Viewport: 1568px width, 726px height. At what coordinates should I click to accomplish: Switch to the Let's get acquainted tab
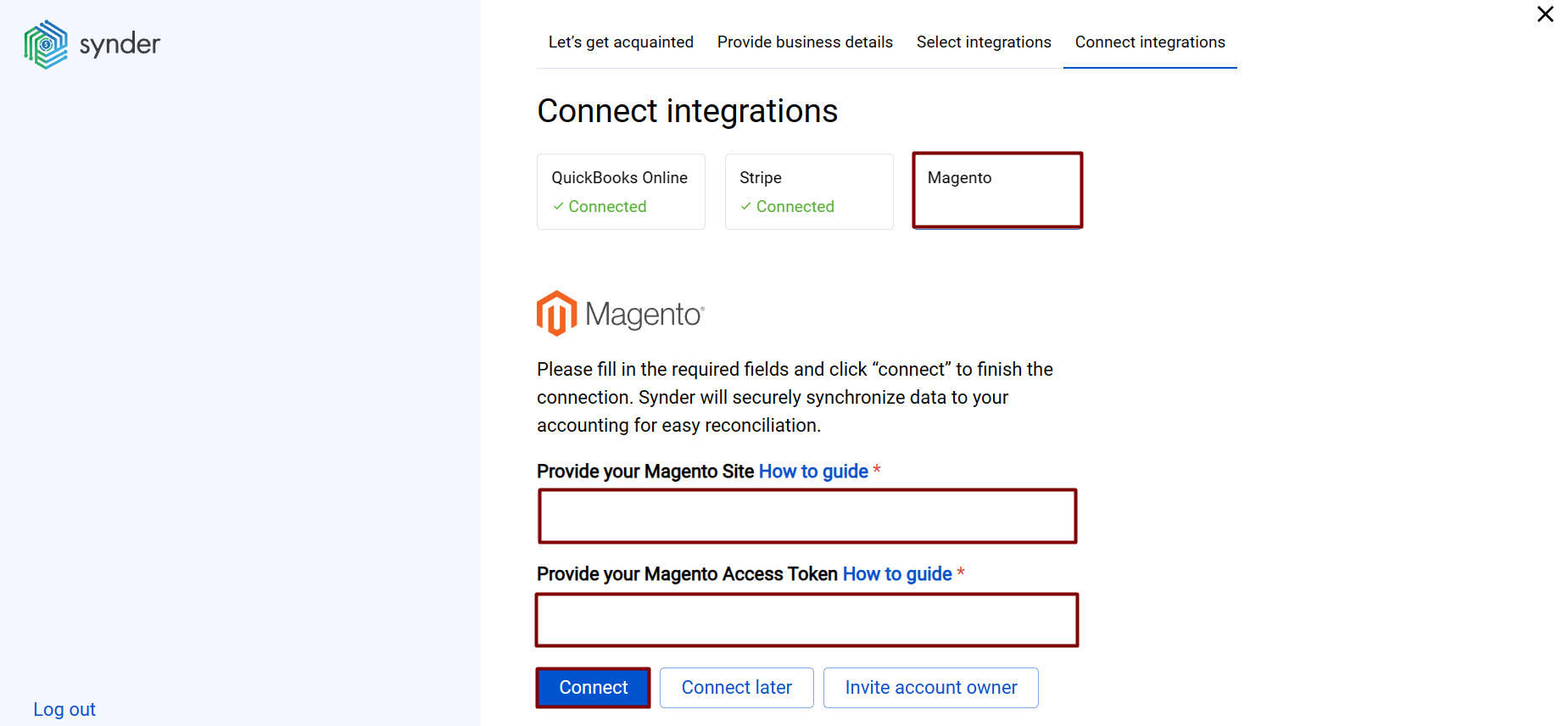coord(621,41)
